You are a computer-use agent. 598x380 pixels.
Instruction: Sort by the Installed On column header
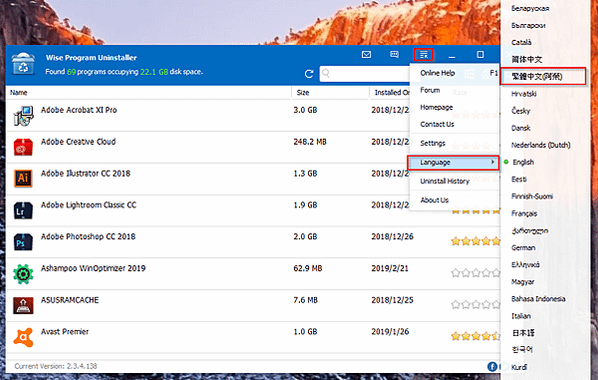[x=392, y=93]
